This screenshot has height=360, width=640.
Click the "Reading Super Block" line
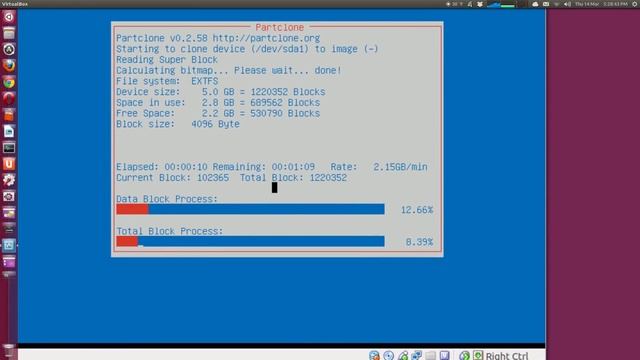[167, 60]
